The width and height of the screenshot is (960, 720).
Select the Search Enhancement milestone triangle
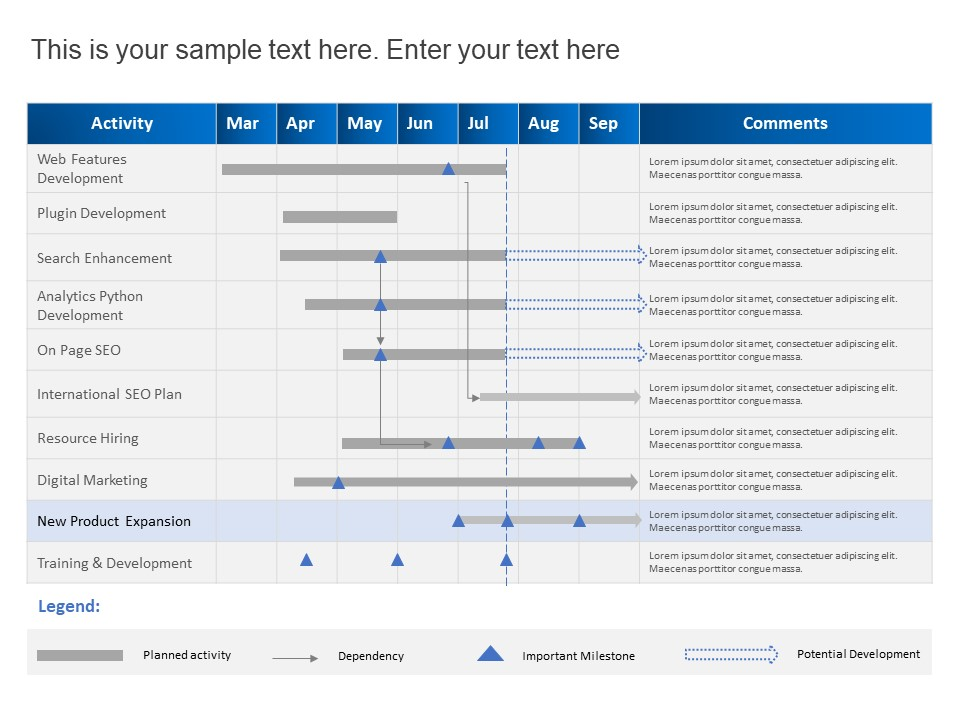380,257
